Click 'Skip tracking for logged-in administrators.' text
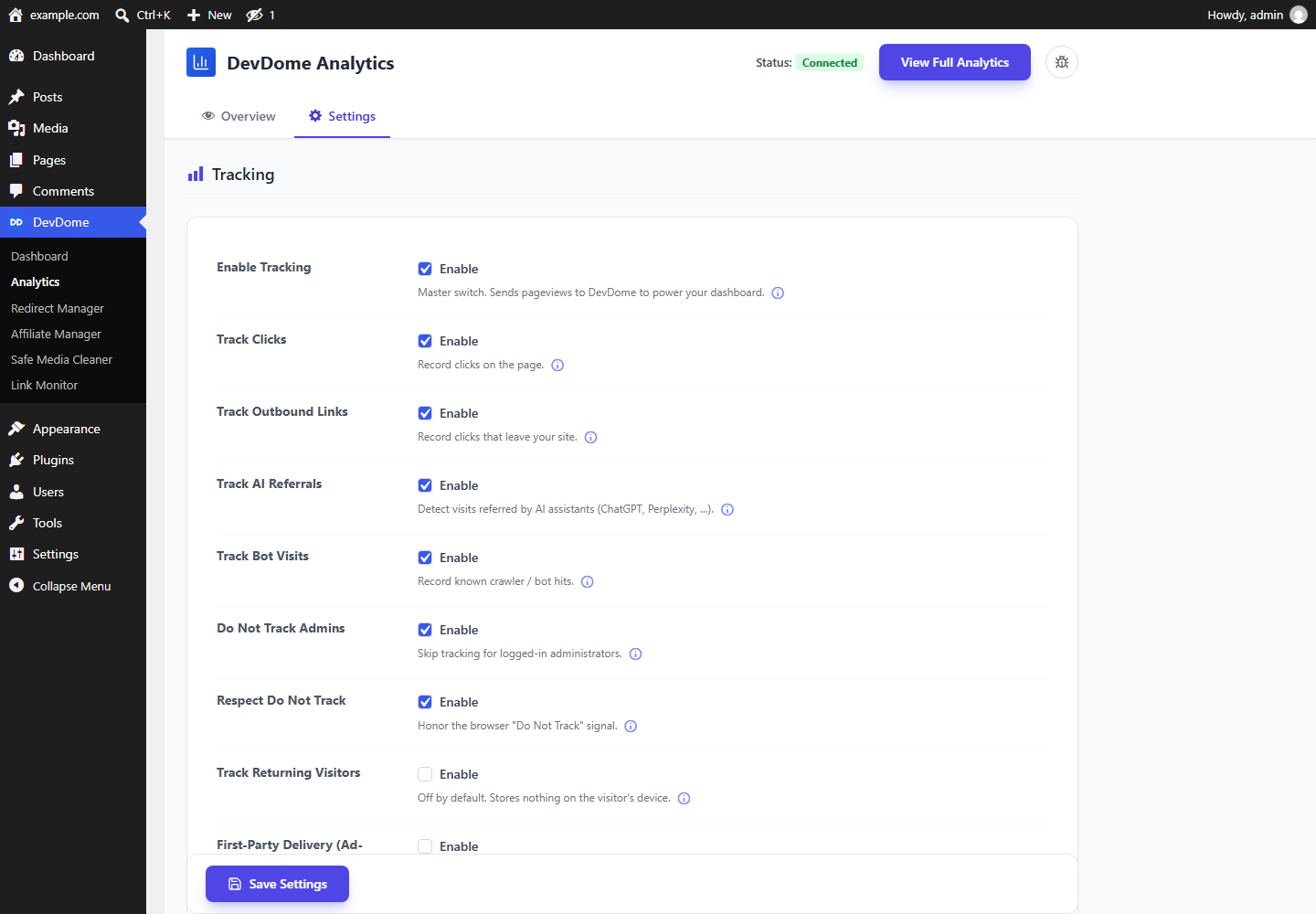Screen dimensions: 1316x914 point(520,654)
